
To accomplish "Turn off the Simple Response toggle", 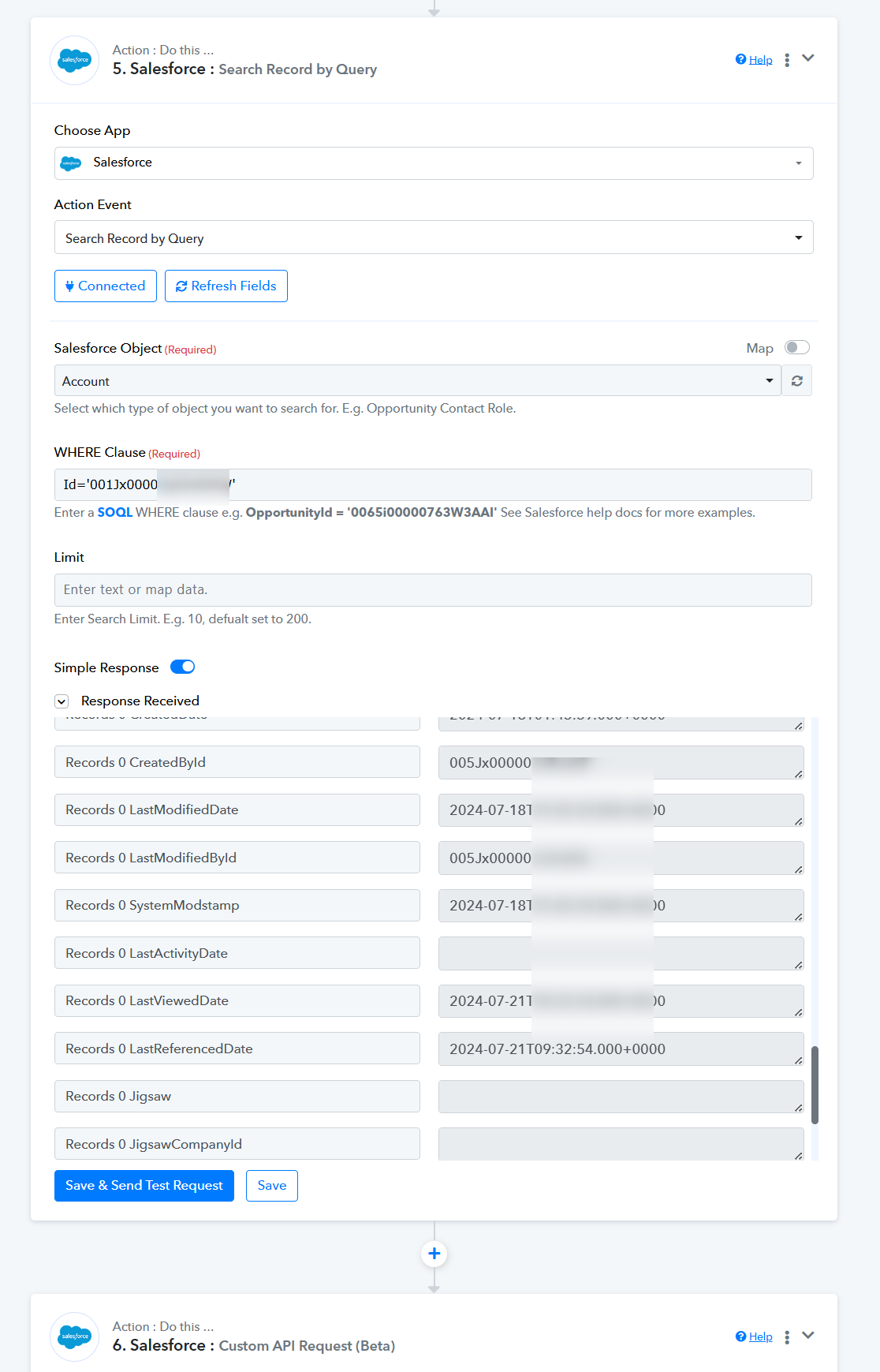I will pos(183,667).
